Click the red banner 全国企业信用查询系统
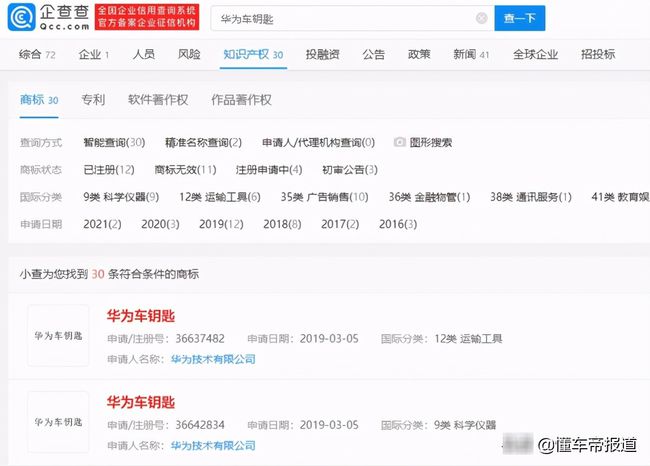 pyautogui.click(x=147, y=17)
